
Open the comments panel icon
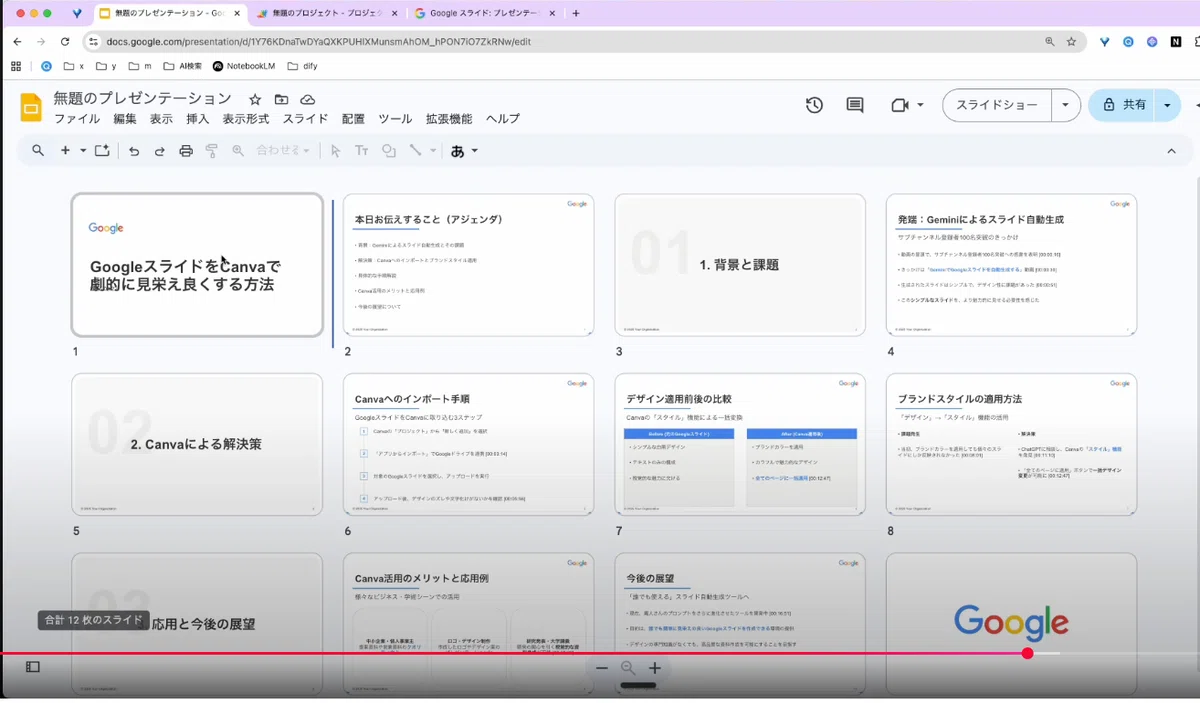855,105
